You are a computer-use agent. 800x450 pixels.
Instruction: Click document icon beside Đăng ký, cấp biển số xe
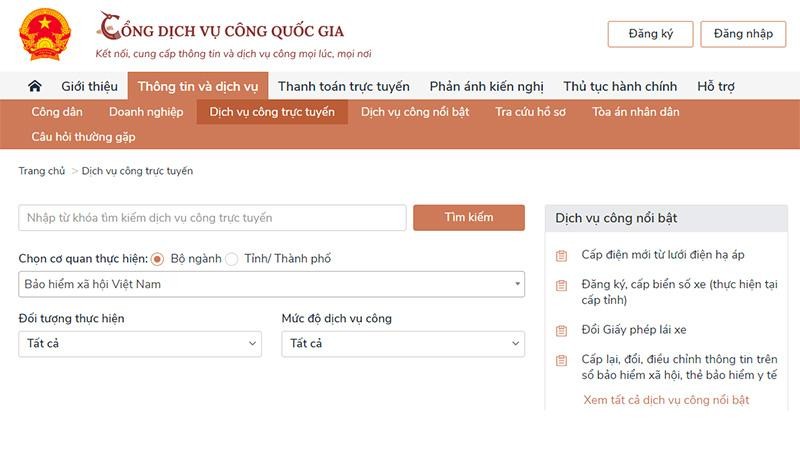coord(561,285)
